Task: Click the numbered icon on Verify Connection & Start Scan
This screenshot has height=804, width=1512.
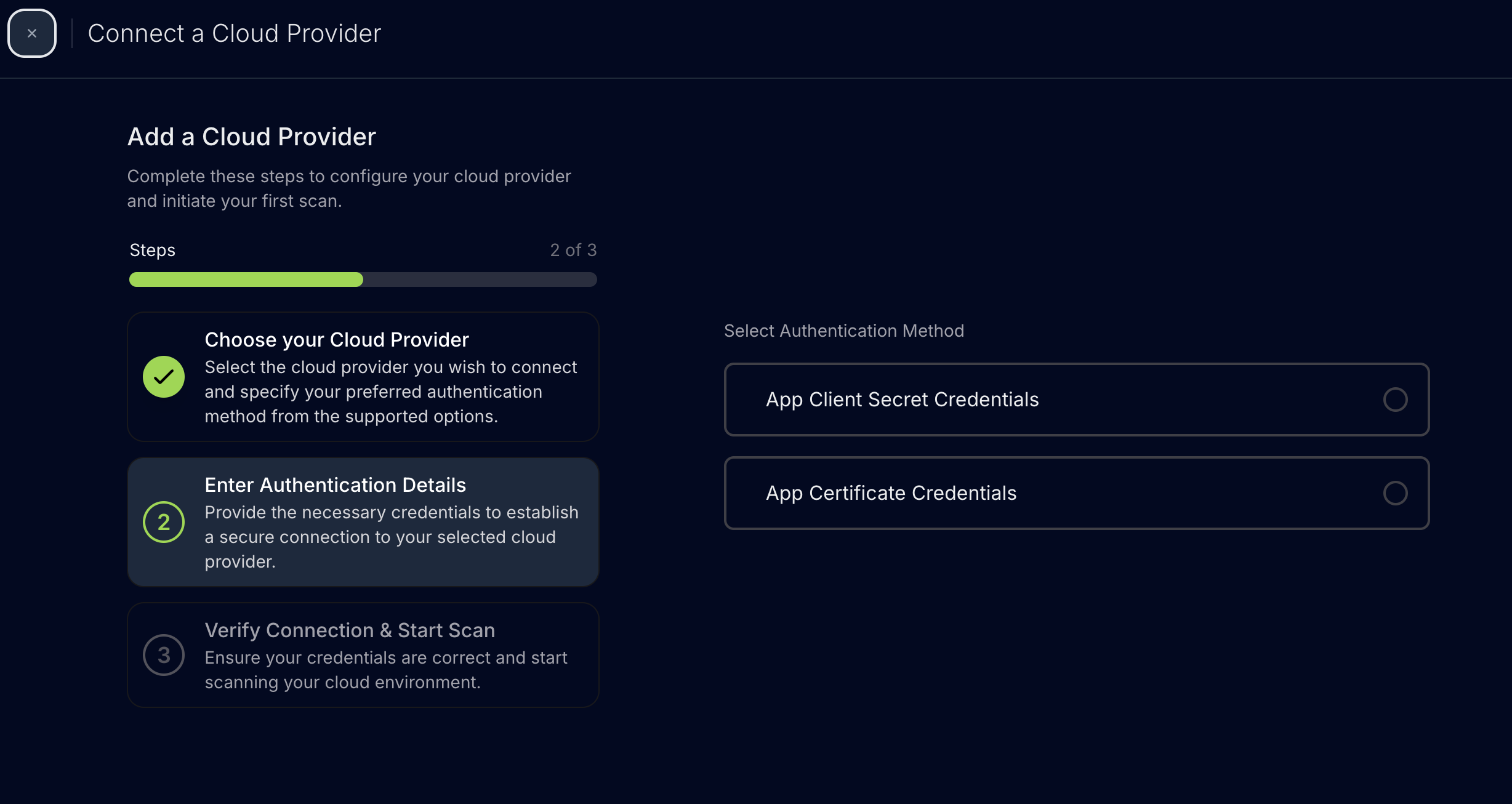Action: click(x=163, y=654)
